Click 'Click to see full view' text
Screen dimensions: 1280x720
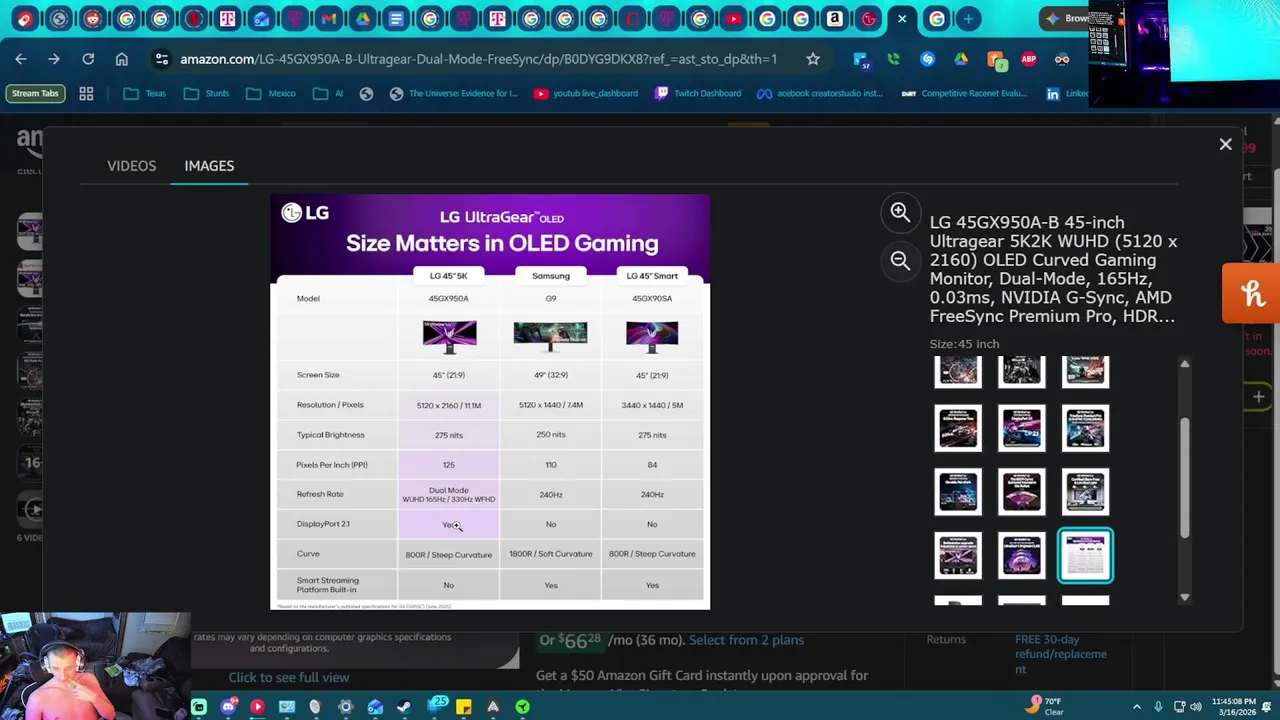tap(289, 677)
